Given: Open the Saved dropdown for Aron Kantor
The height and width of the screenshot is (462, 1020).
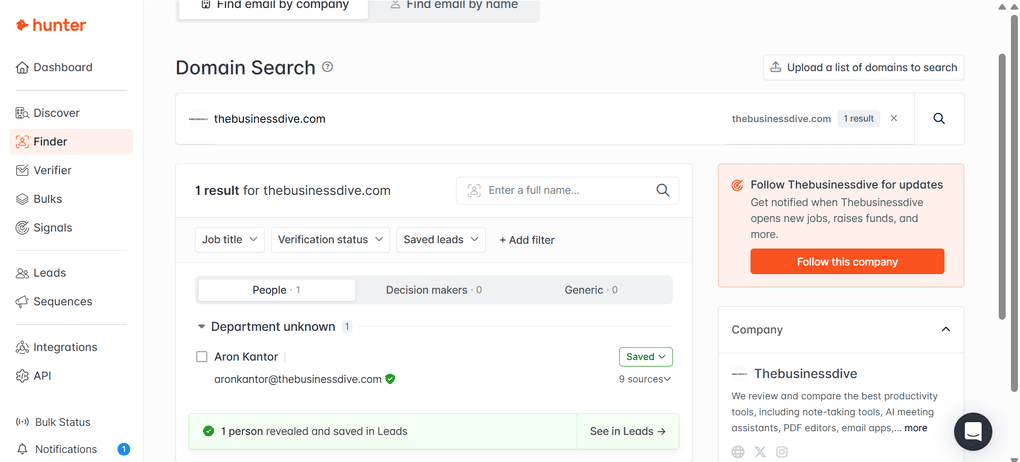Looking at the screenshot, I should 645,357.
